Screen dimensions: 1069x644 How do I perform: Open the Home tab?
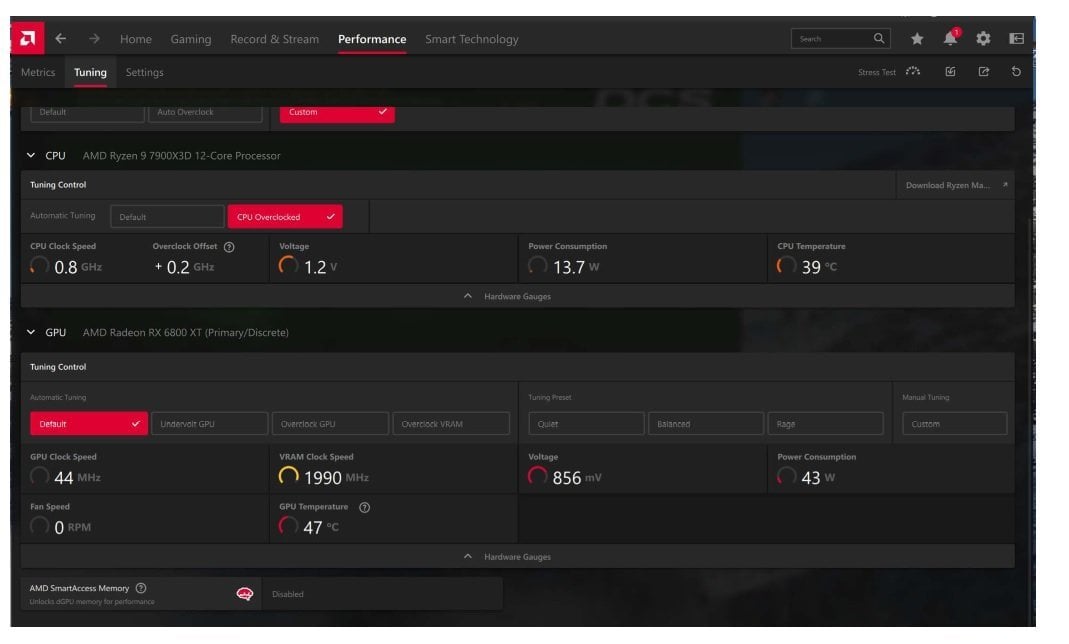(136, 39)
